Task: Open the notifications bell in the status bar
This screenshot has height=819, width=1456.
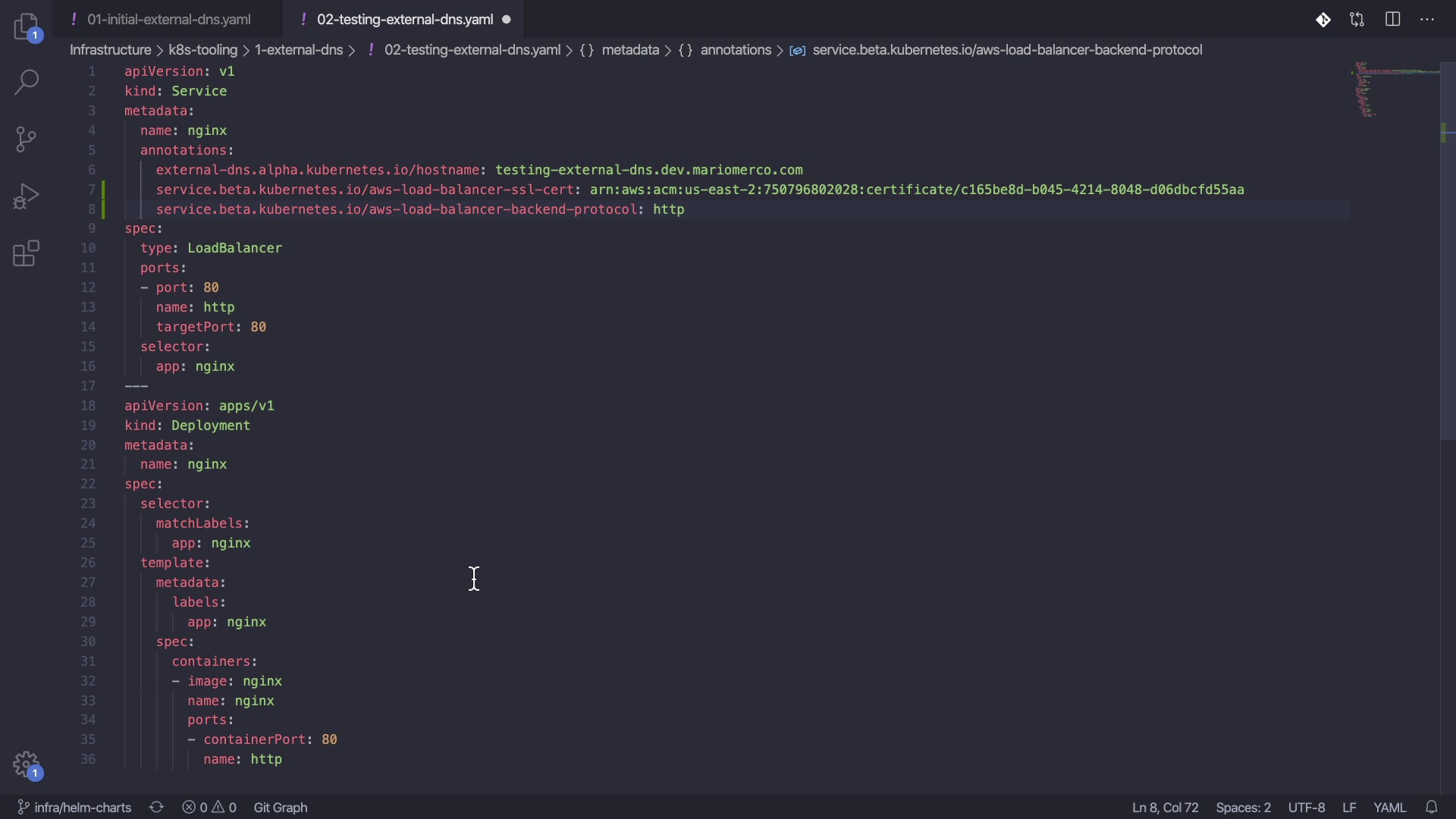Action: click(x=1432, y=808)
